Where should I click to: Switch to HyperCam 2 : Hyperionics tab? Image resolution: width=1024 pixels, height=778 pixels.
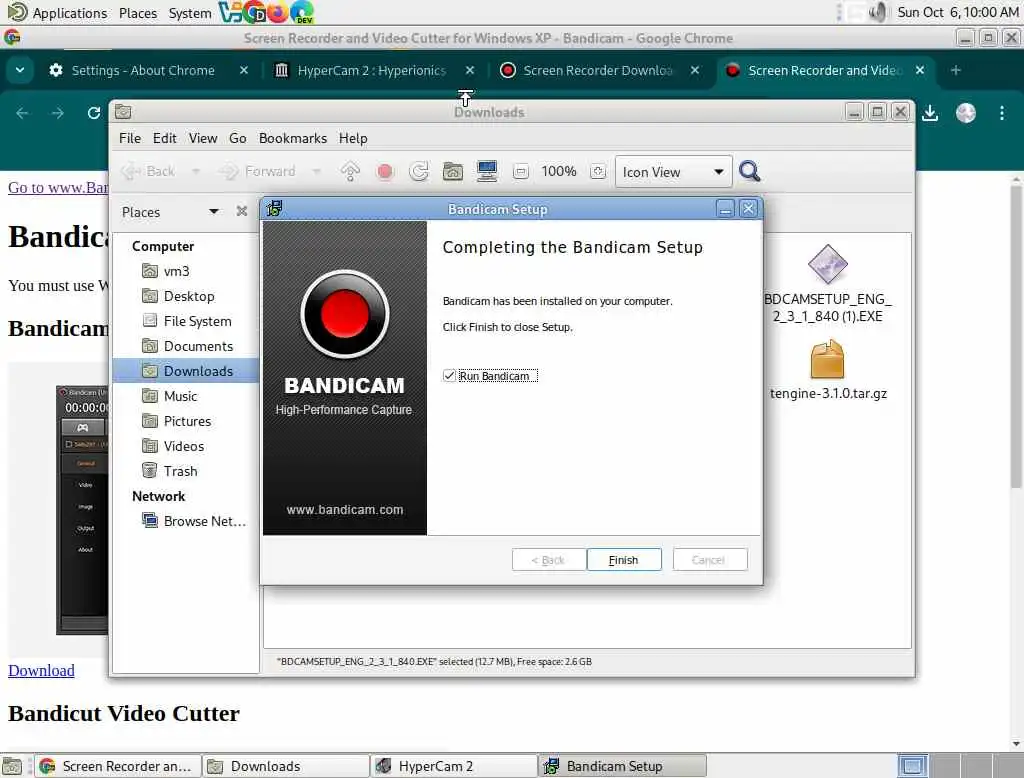point(374,70)
